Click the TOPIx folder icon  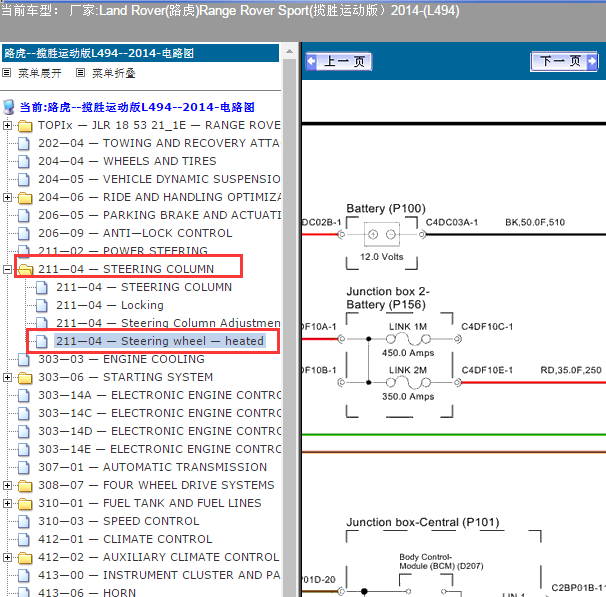click(25, 126)
